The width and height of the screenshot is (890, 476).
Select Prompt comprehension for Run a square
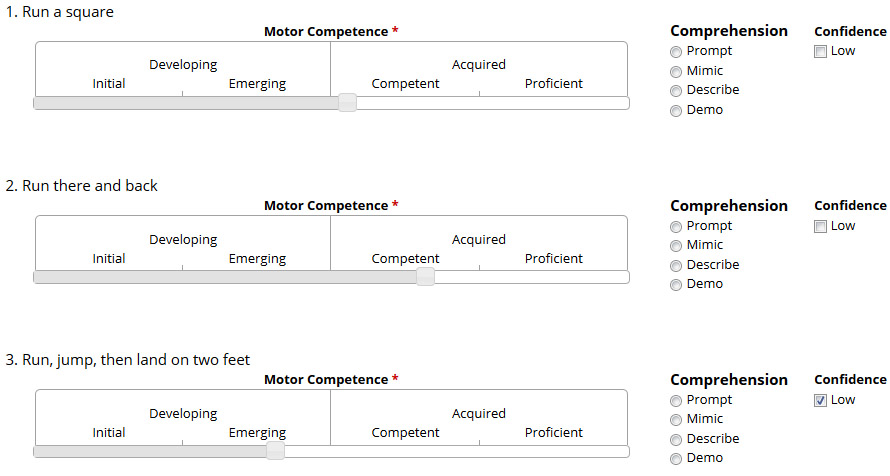click(675, 52)
